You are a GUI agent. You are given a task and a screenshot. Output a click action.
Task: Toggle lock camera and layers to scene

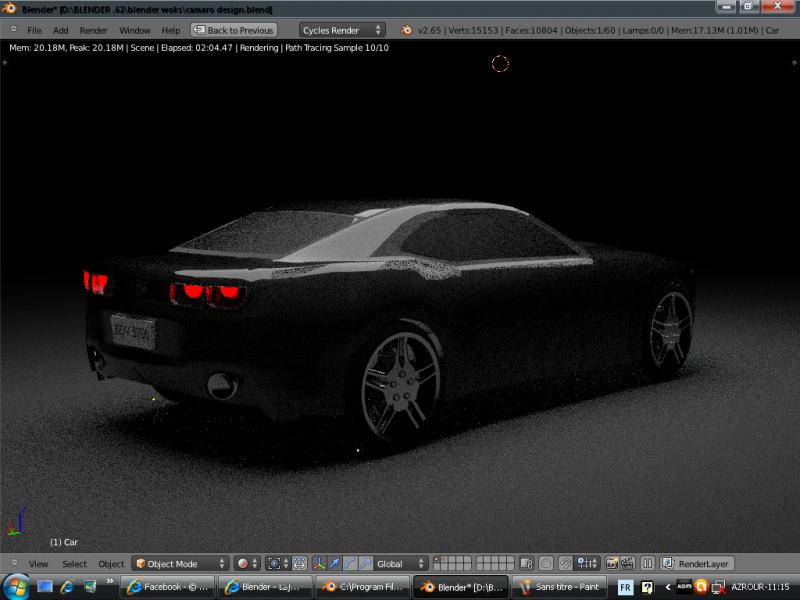coord(526,563)
